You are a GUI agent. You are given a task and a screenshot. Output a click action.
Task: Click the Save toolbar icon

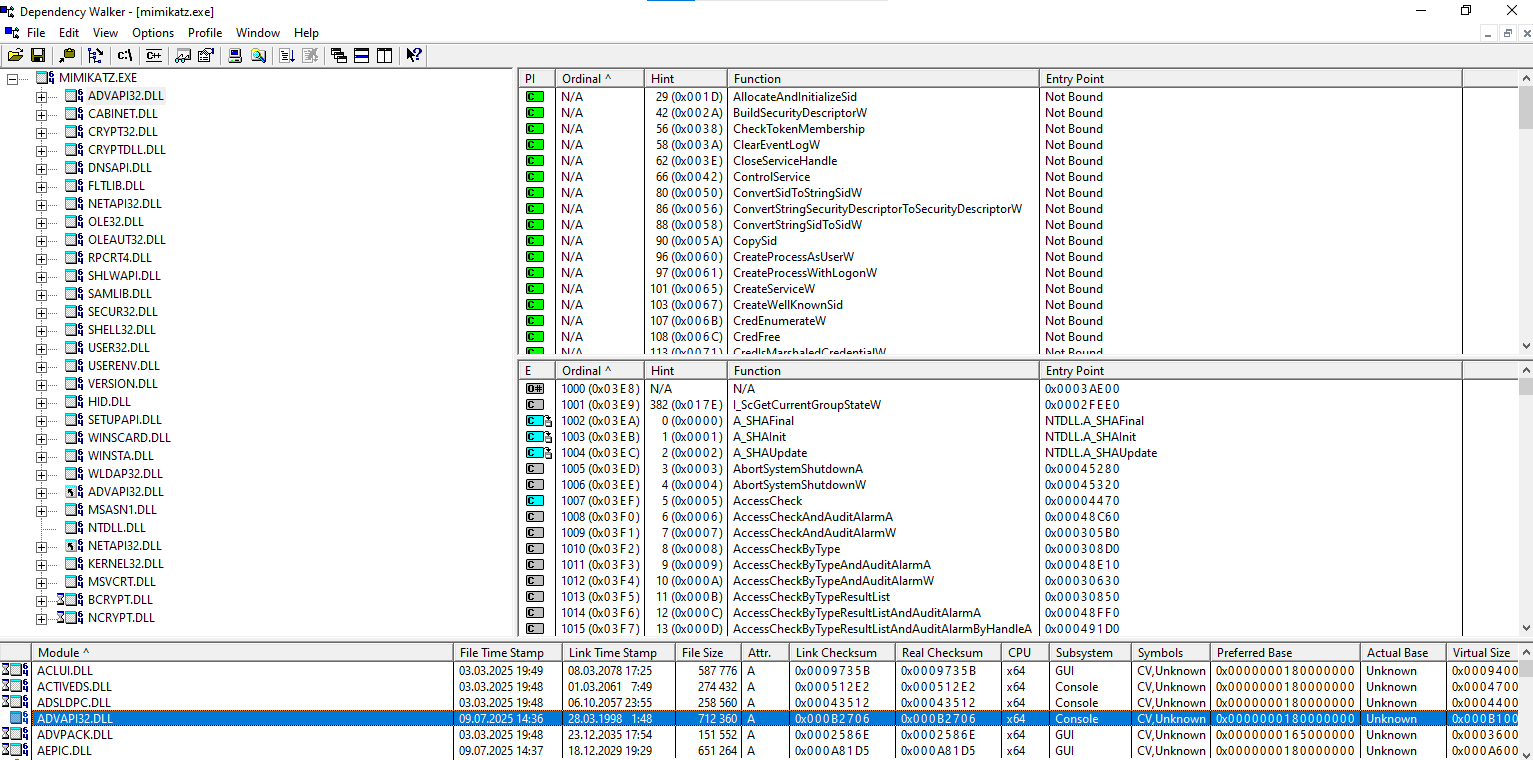38,56
